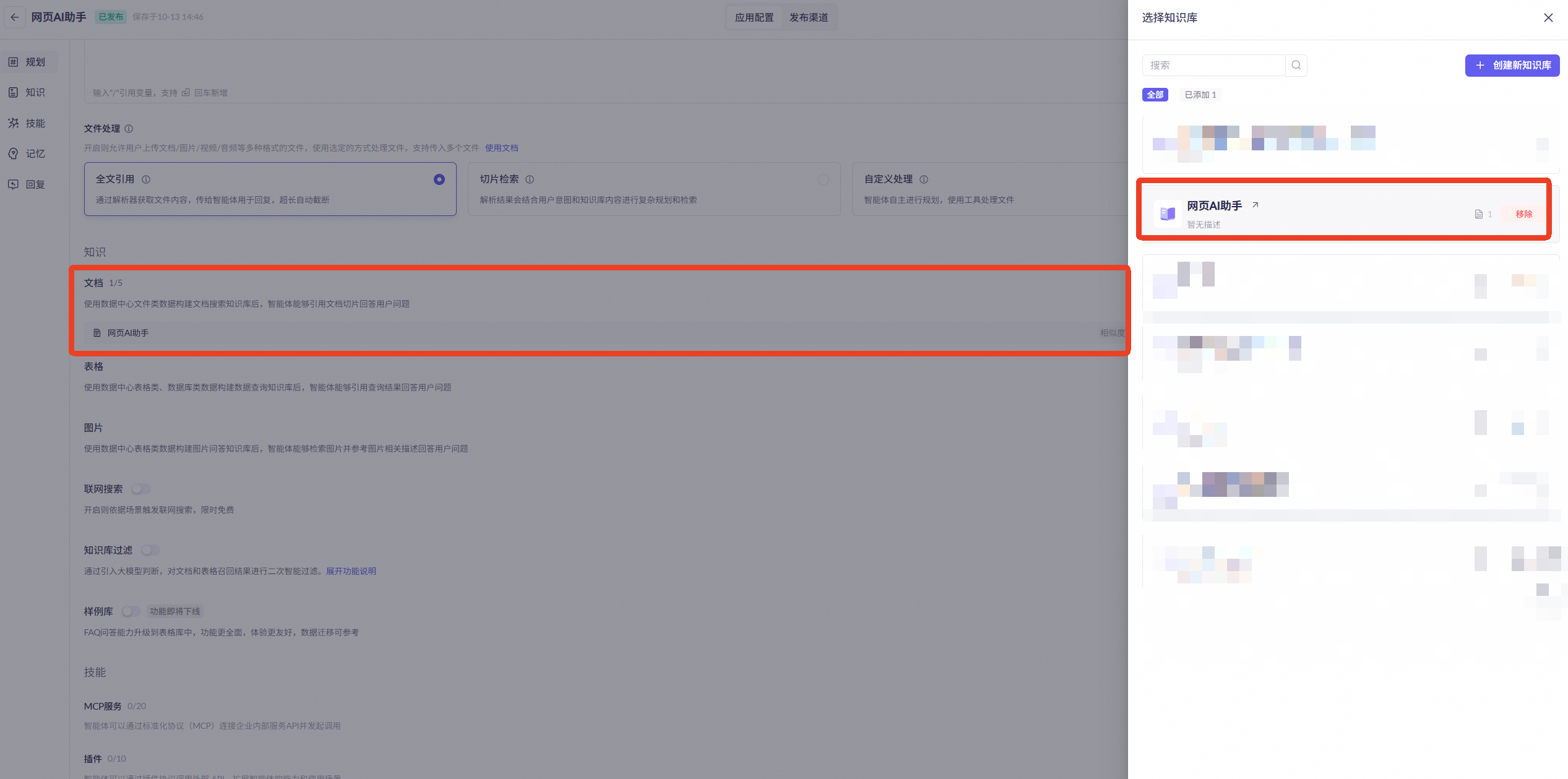Screen dimensions: 1568x779
Task: Open the 展开功能说明 link
Action: (351, 571)
